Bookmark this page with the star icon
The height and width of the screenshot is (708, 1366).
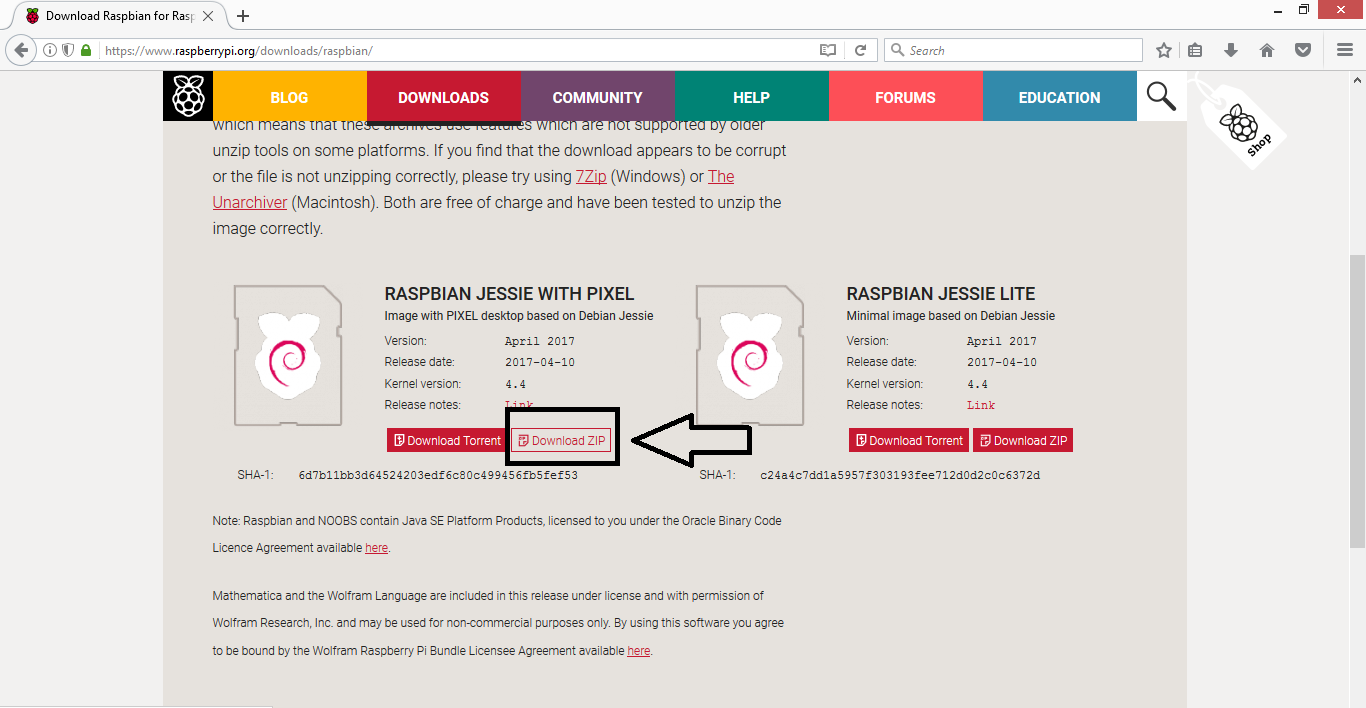coord(1164,50)
